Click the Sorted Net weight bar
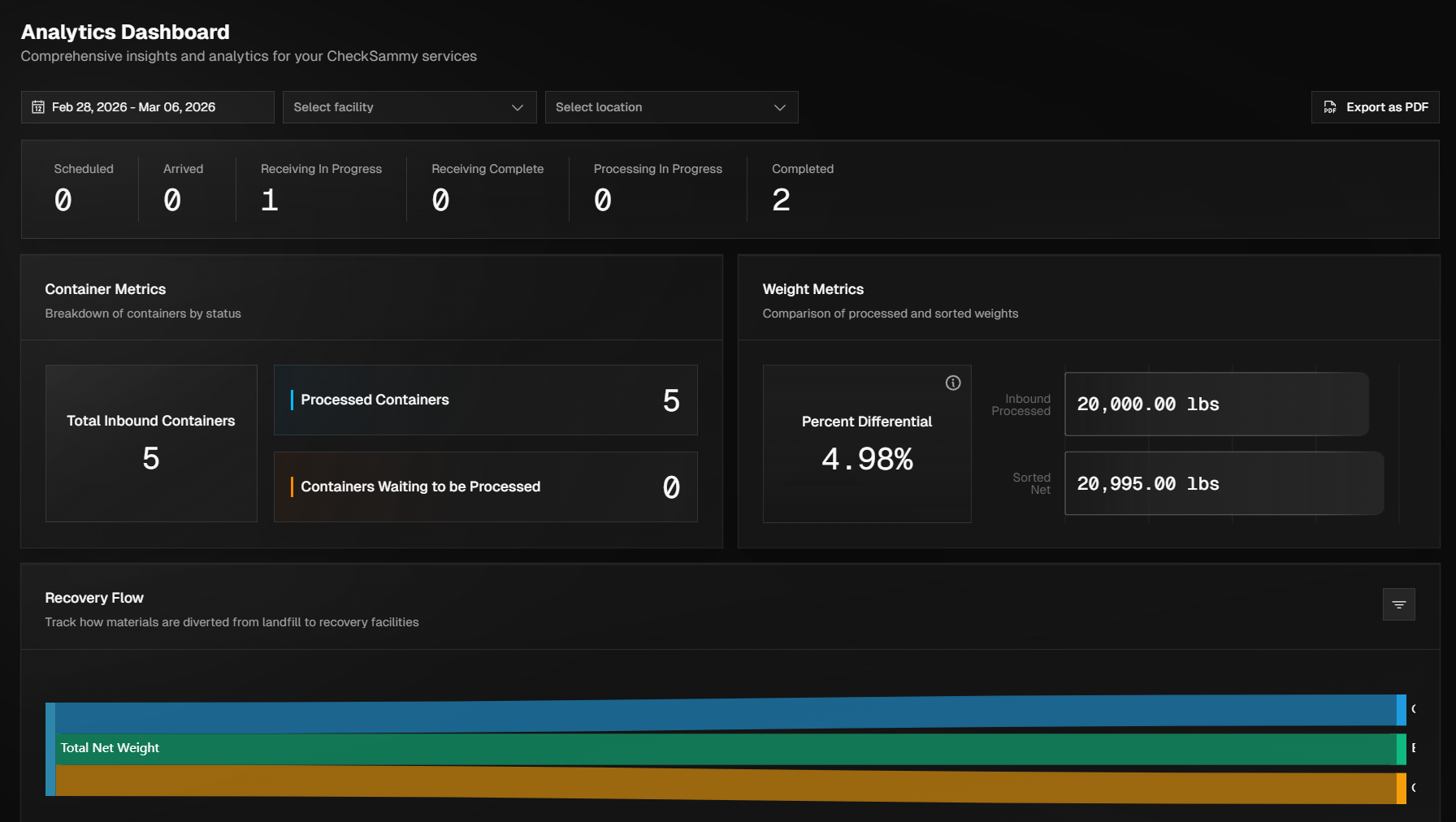1456x822 pixels. pos(1223,483)
